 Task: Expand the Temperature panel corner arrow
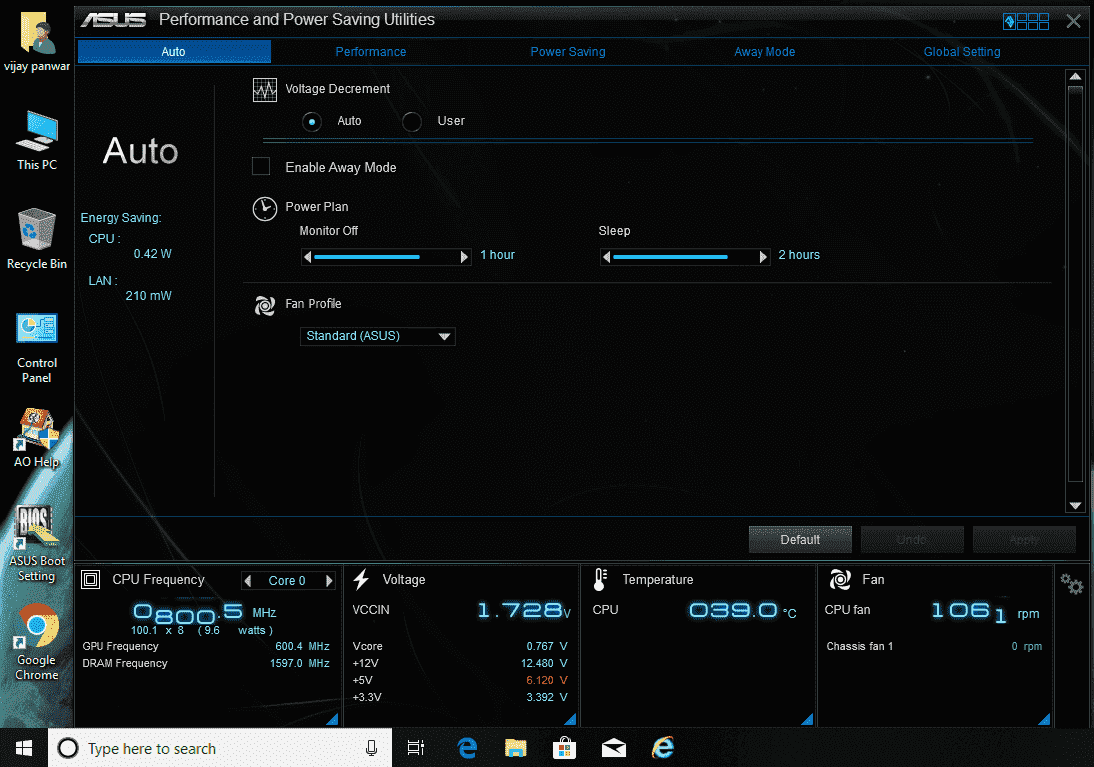tap(807, 720)
